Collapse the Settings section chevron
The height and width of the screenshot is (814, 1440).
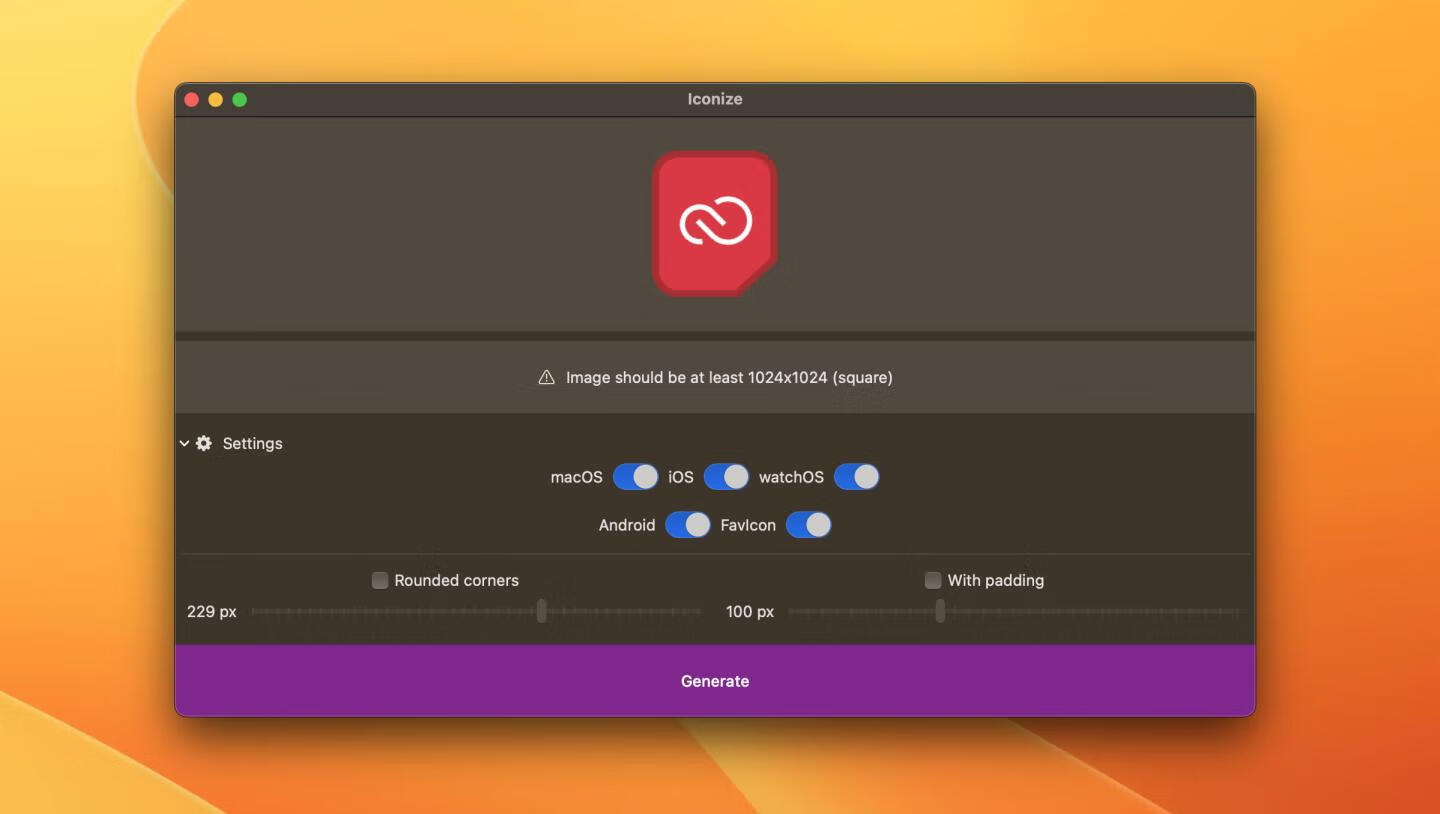[x=184, y=443]
